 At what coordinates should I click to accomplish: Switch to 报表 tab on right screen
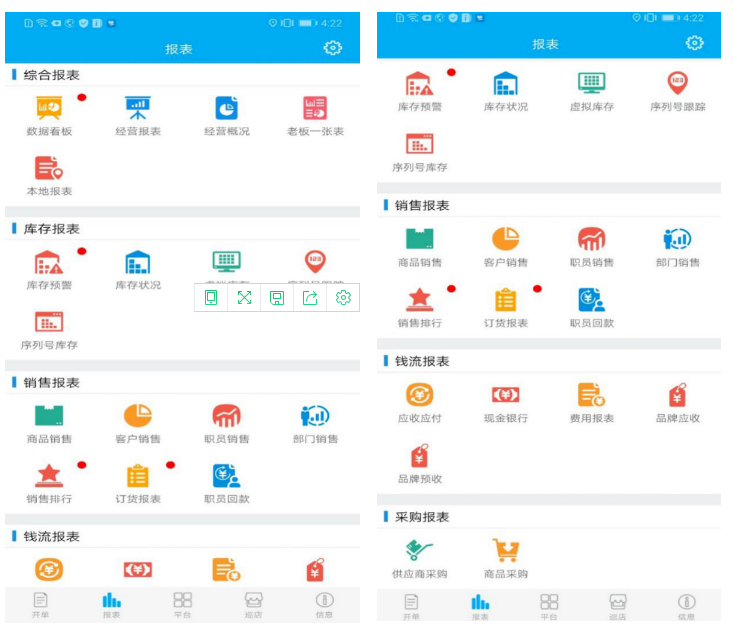[480, 607]
